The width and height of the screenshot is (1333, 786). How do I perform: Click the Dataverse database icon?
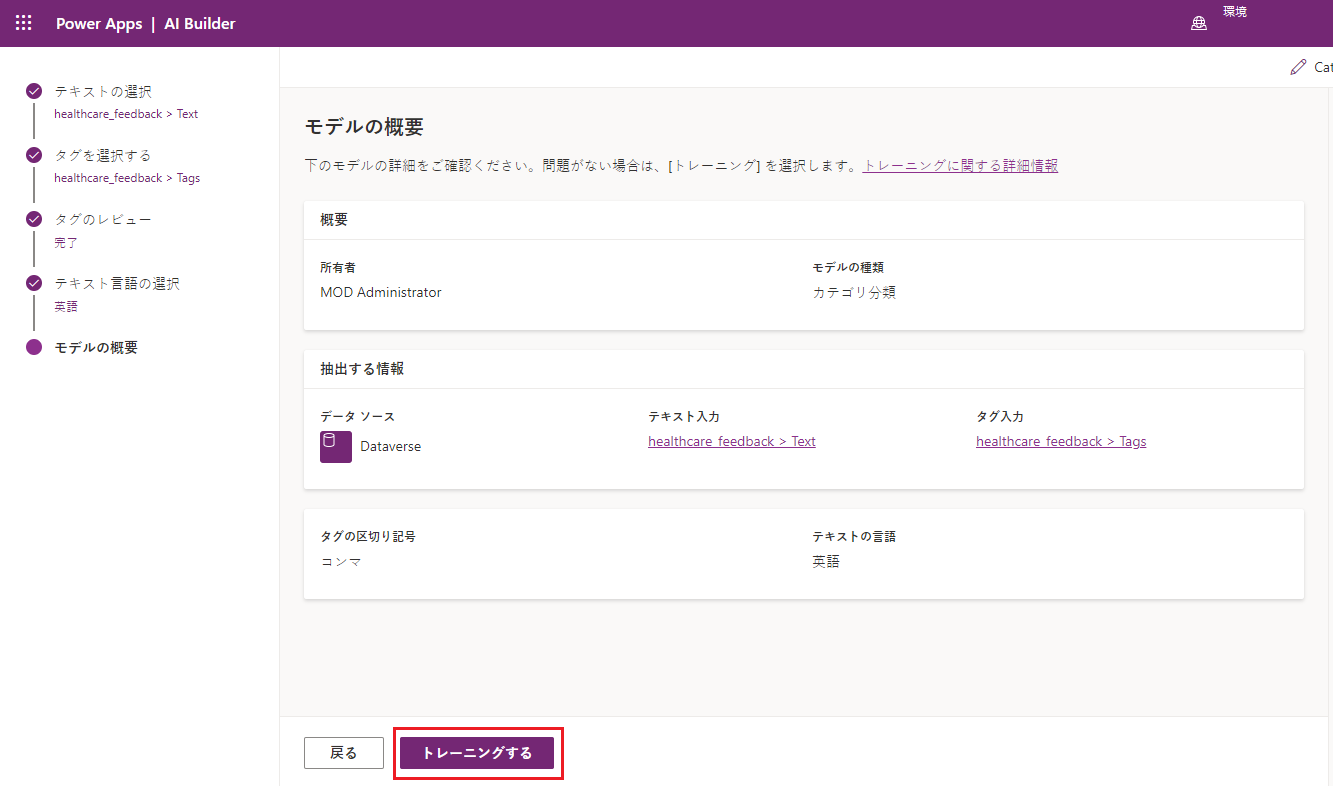point(335,447)
